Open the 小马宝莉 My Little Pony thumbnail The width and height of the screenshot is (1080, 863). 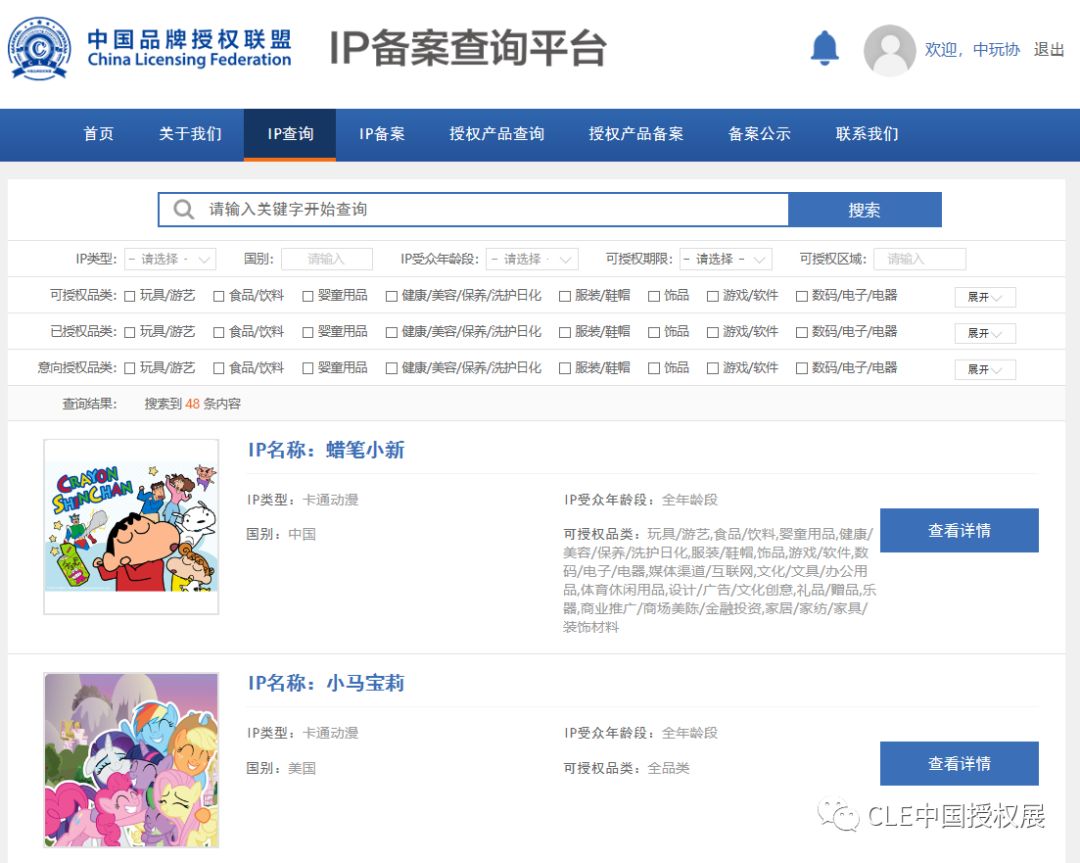[x=131, y=760]
